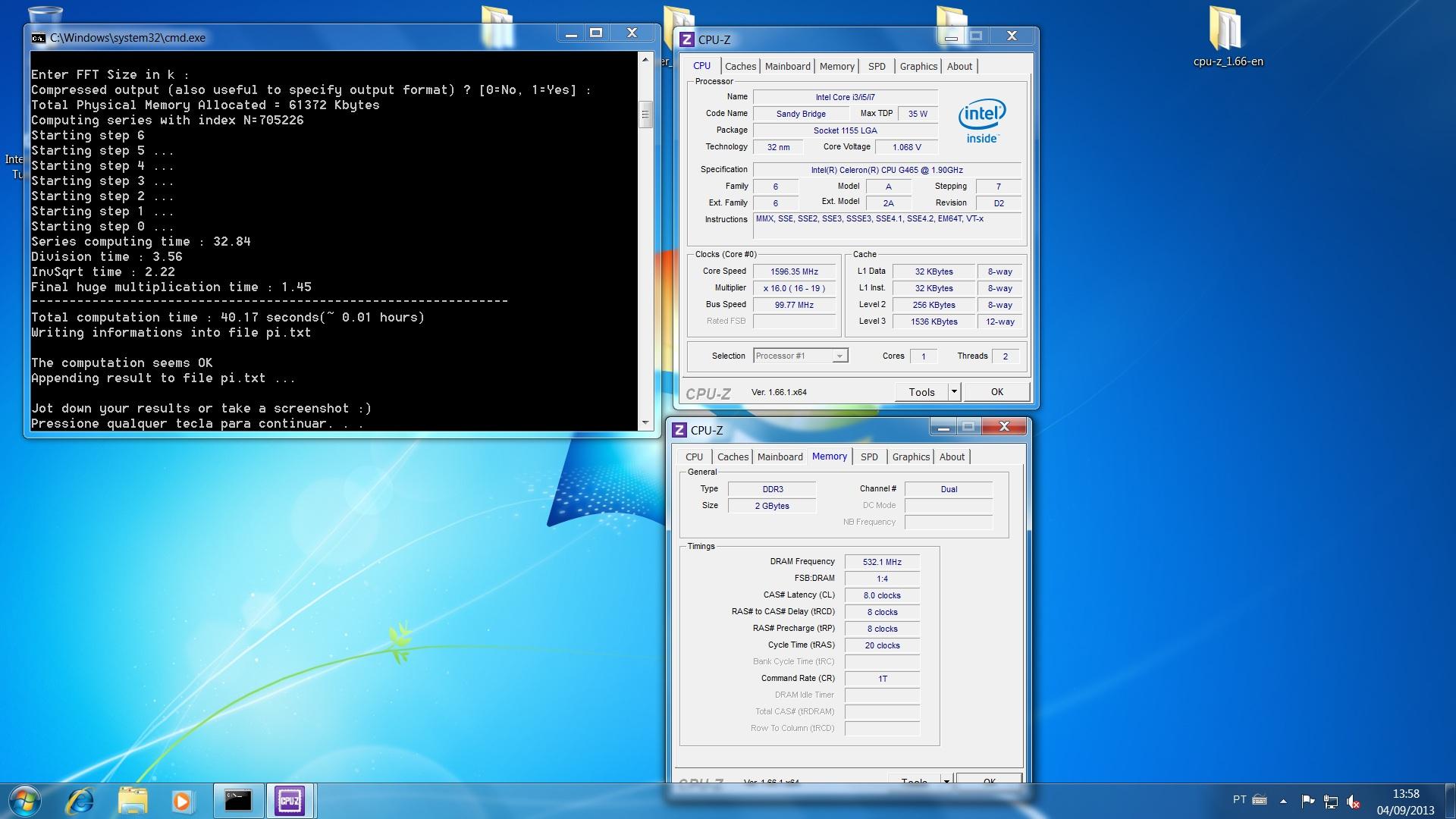Click the CAS# Latency value 8.0 clocks
This screenshot has height=819, width=1456.
[x=882, y=595]
